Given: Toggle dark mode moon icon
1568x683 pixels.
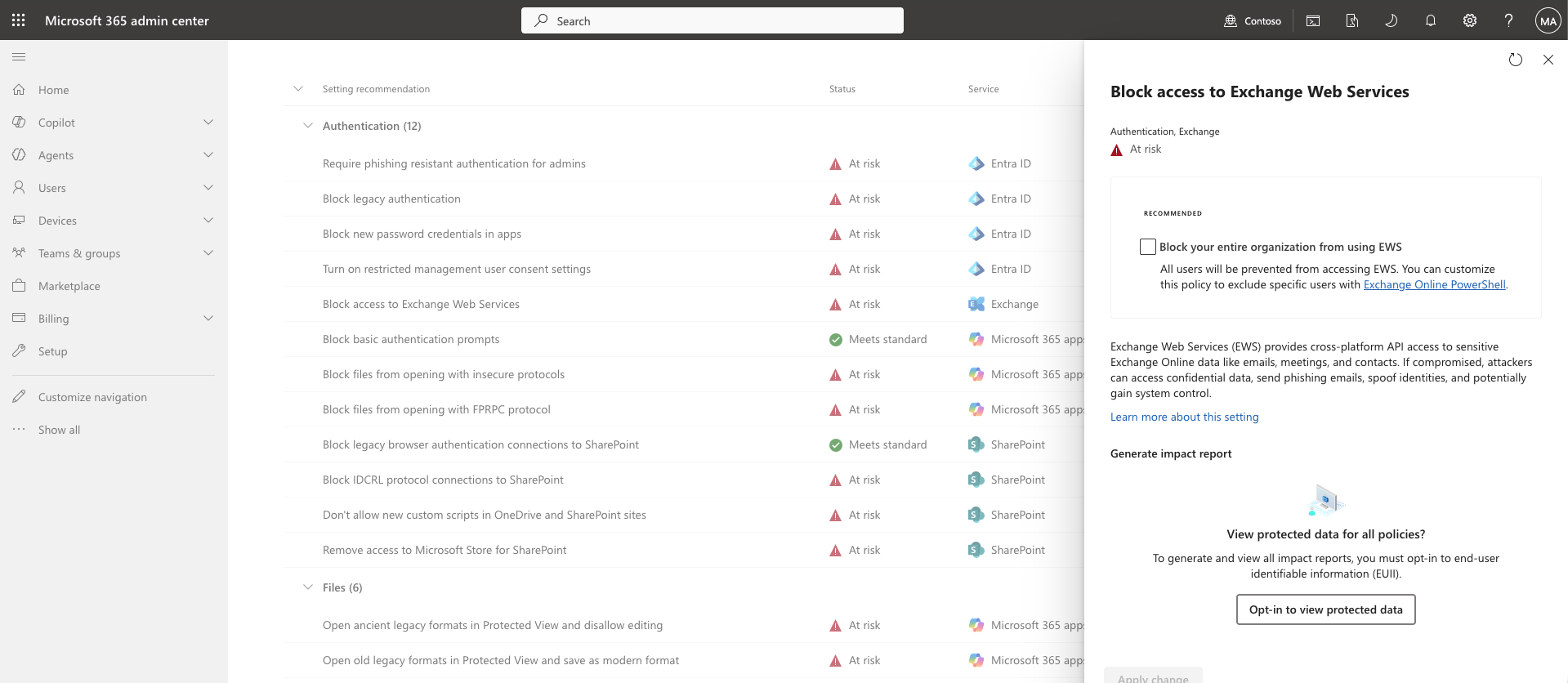Looking at the screenshot, I should 1391,20.
